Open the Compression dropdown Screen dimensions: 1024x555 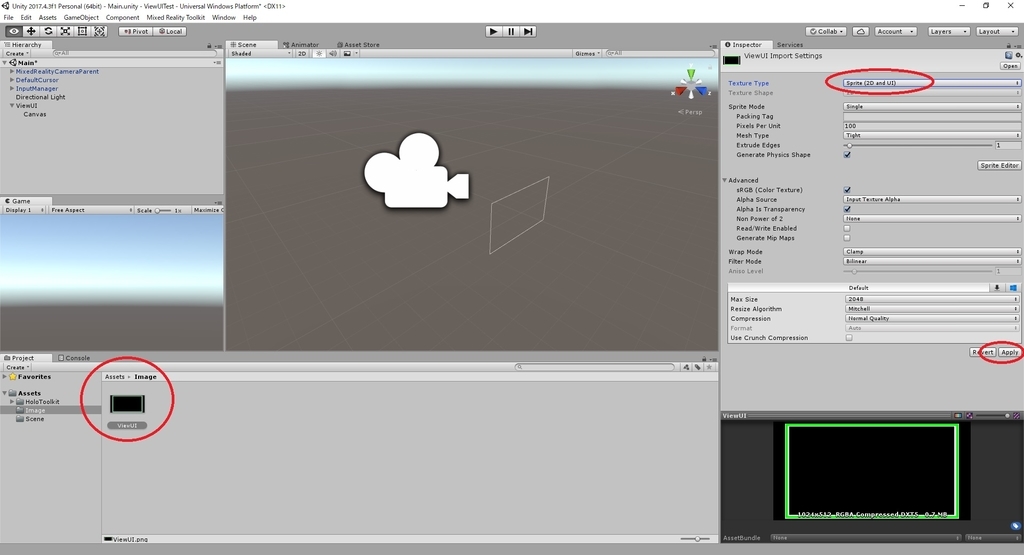pyautogui.click(x=932, y=319)
